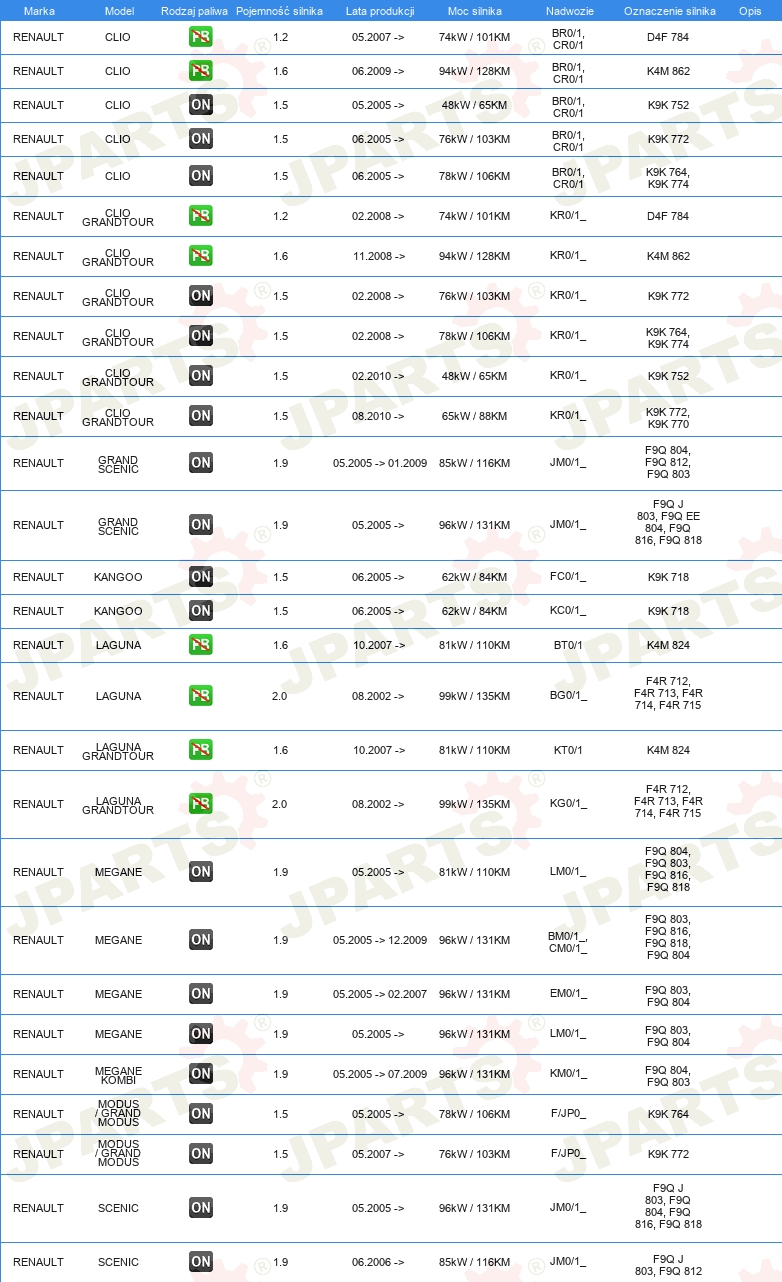Click the diesel icon for Grand Scenic 85kW / 116KM

click(200, 463)
